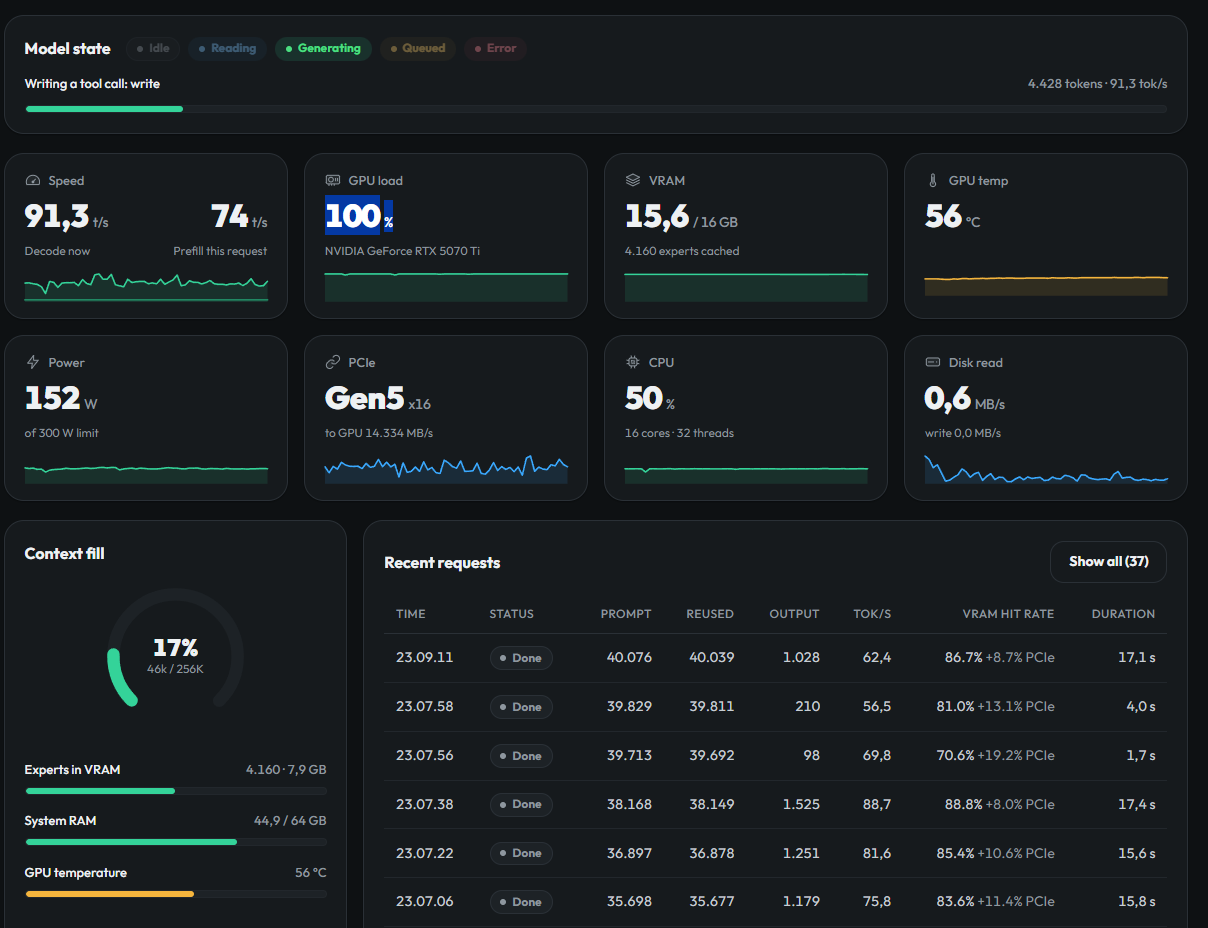Select the Idle model state pill
Image resolution: width=1208 pixels, height=928 pixels.
click(x=152, y=48)
